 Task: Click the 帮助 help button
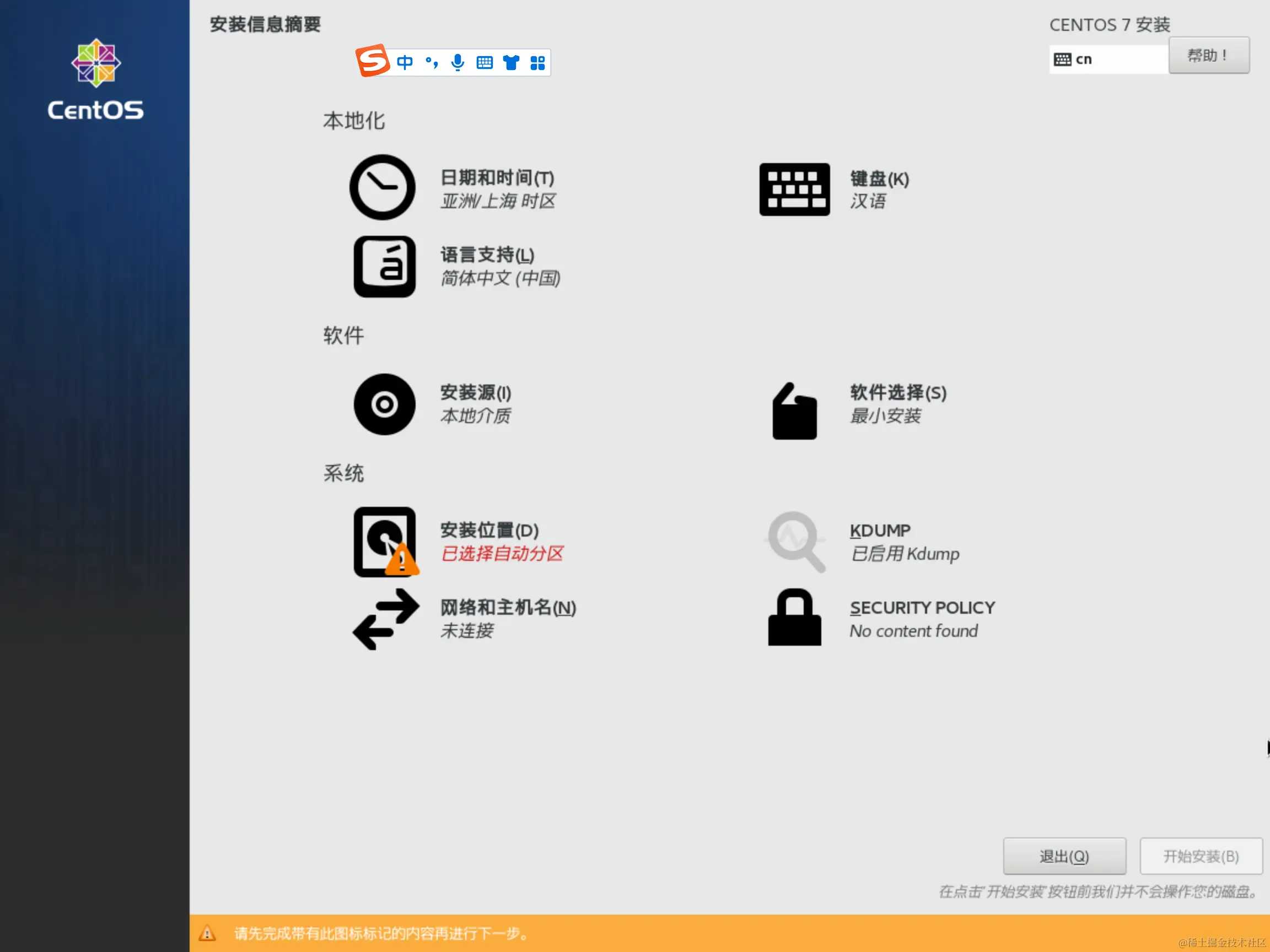coord(1208,55)
